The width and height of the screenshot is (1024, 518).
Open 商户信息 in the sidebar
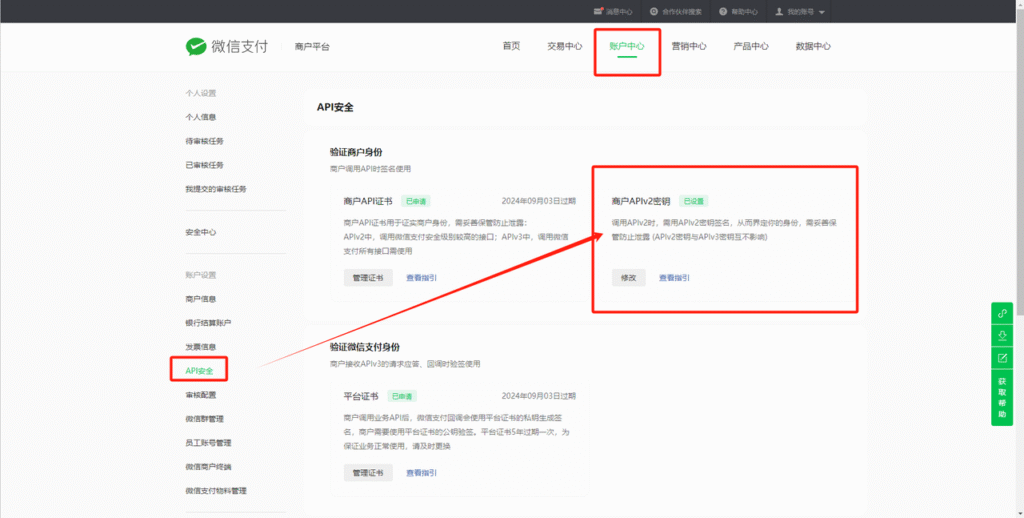coord(200,299)
